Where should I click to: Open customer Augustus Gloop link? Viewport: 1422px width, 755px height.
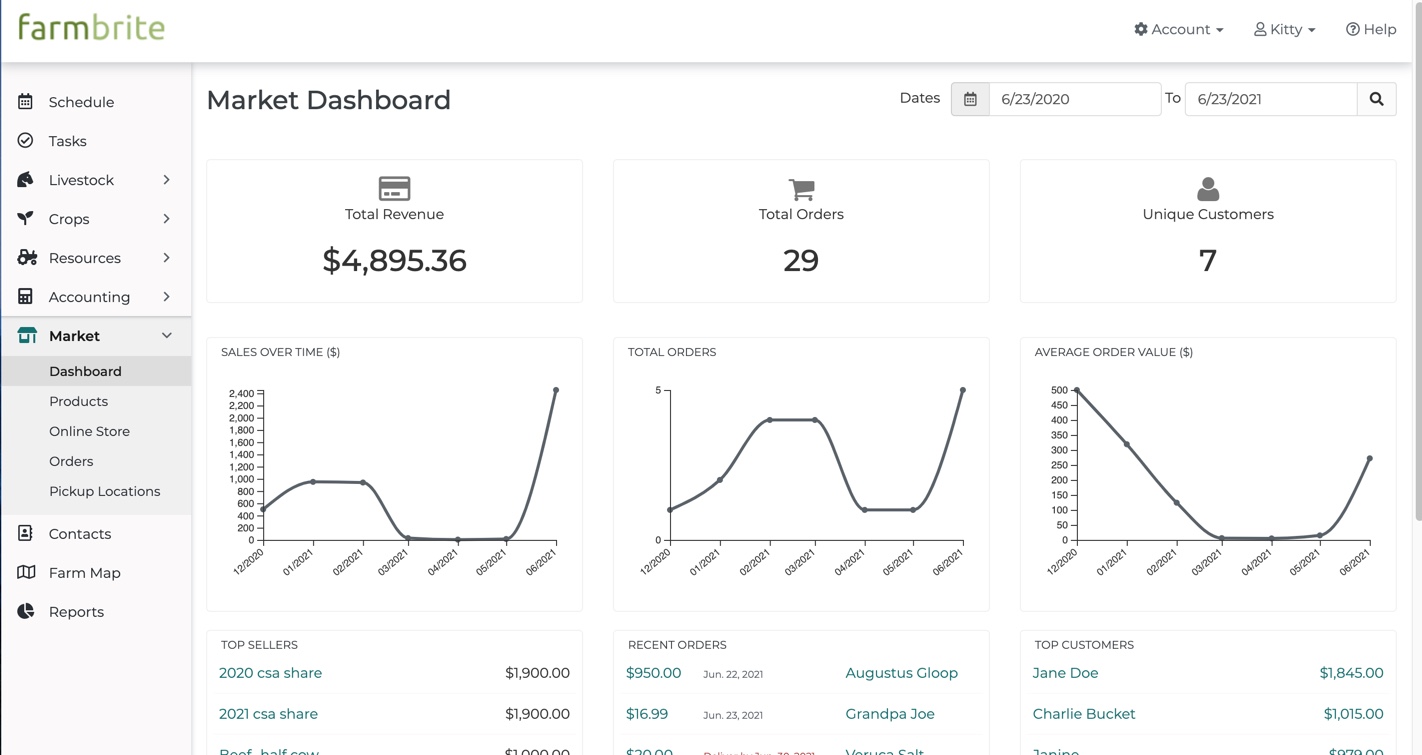pos(901,673)
